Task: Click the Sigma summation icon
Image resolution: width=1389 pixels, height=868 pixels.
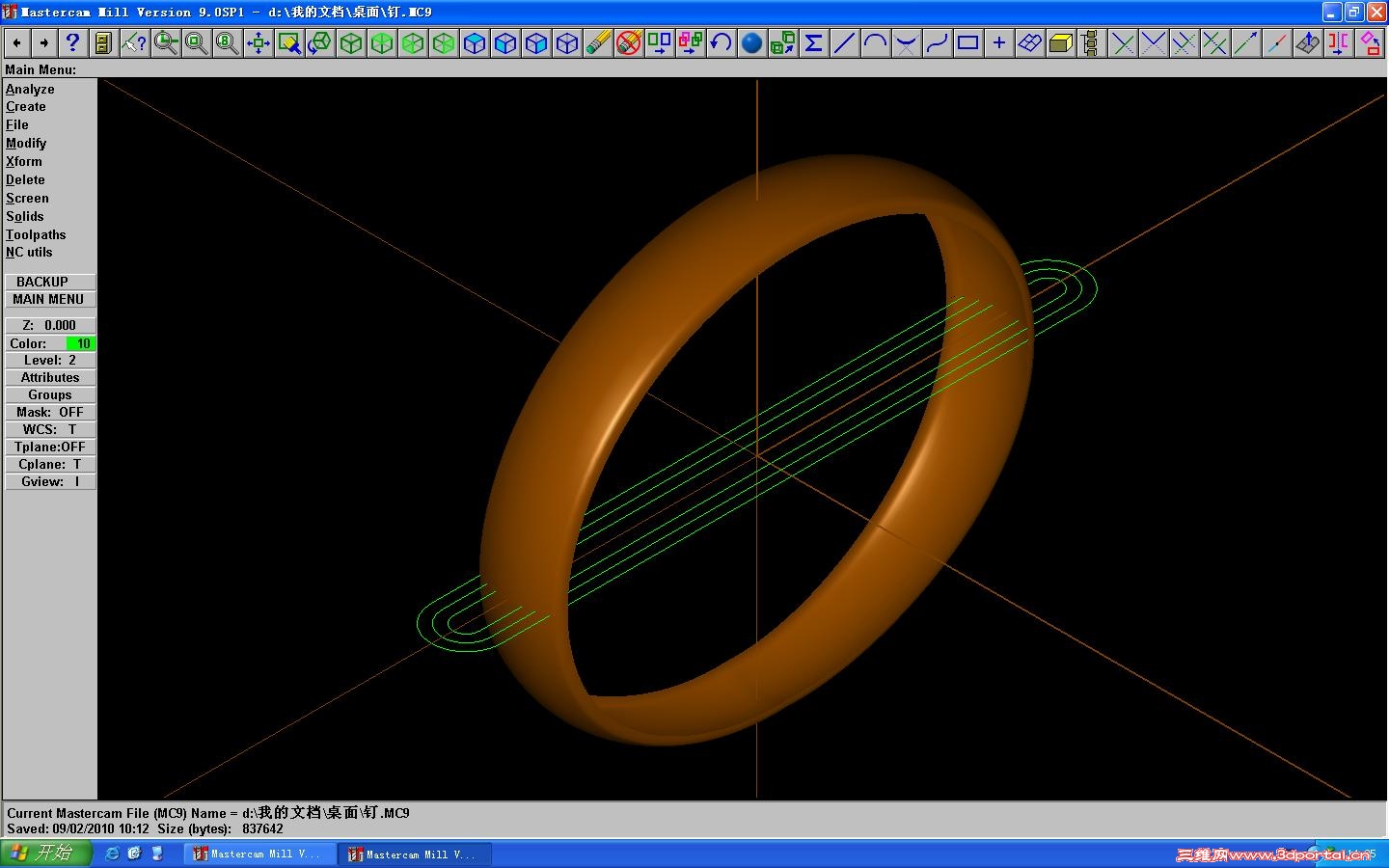Action: point(813,42)
